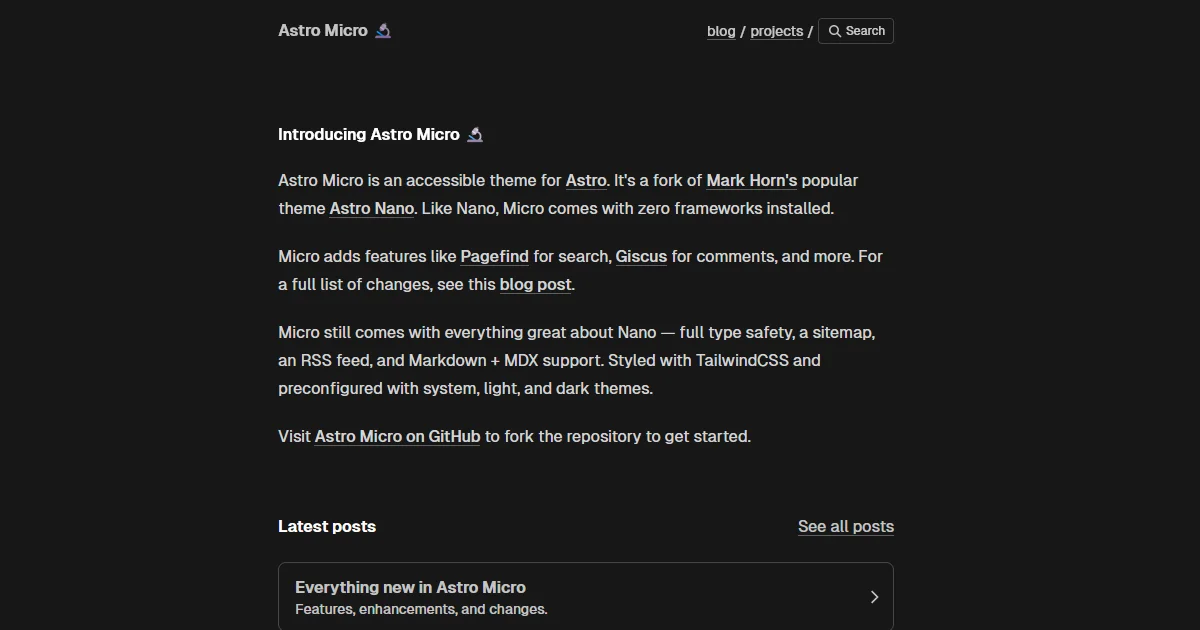
Task: Select the Everything new in Astro Micro title
Action: click(x=410, y=587)
